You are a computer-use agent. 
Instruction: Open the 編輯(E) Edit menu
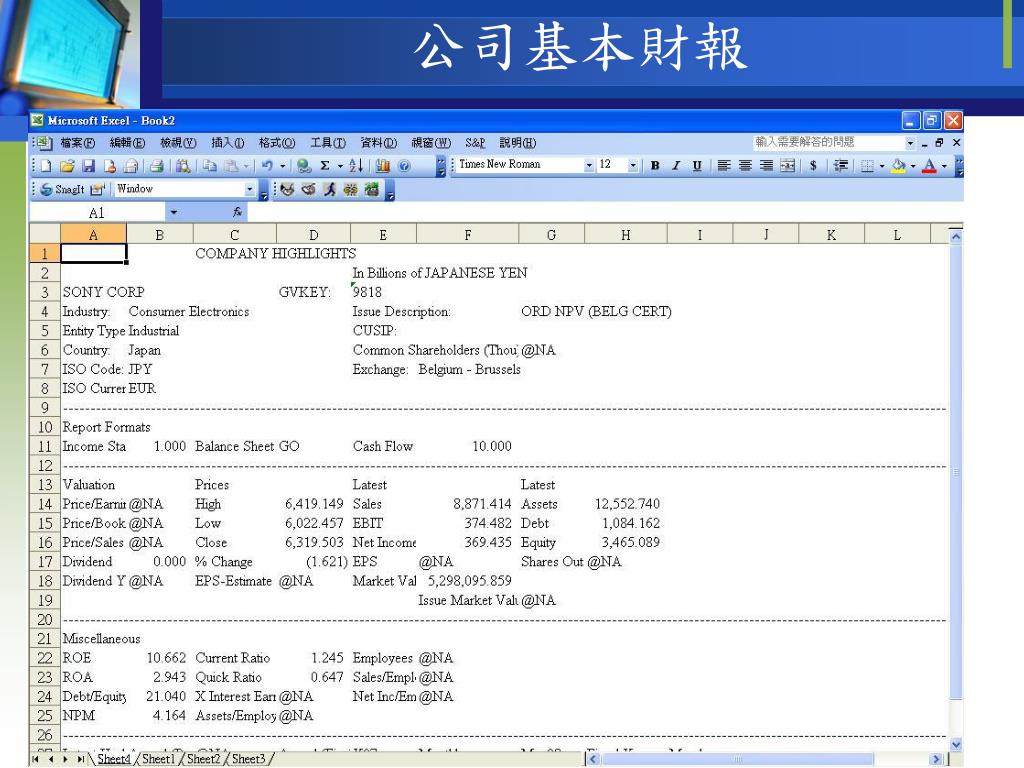point(127,143)
